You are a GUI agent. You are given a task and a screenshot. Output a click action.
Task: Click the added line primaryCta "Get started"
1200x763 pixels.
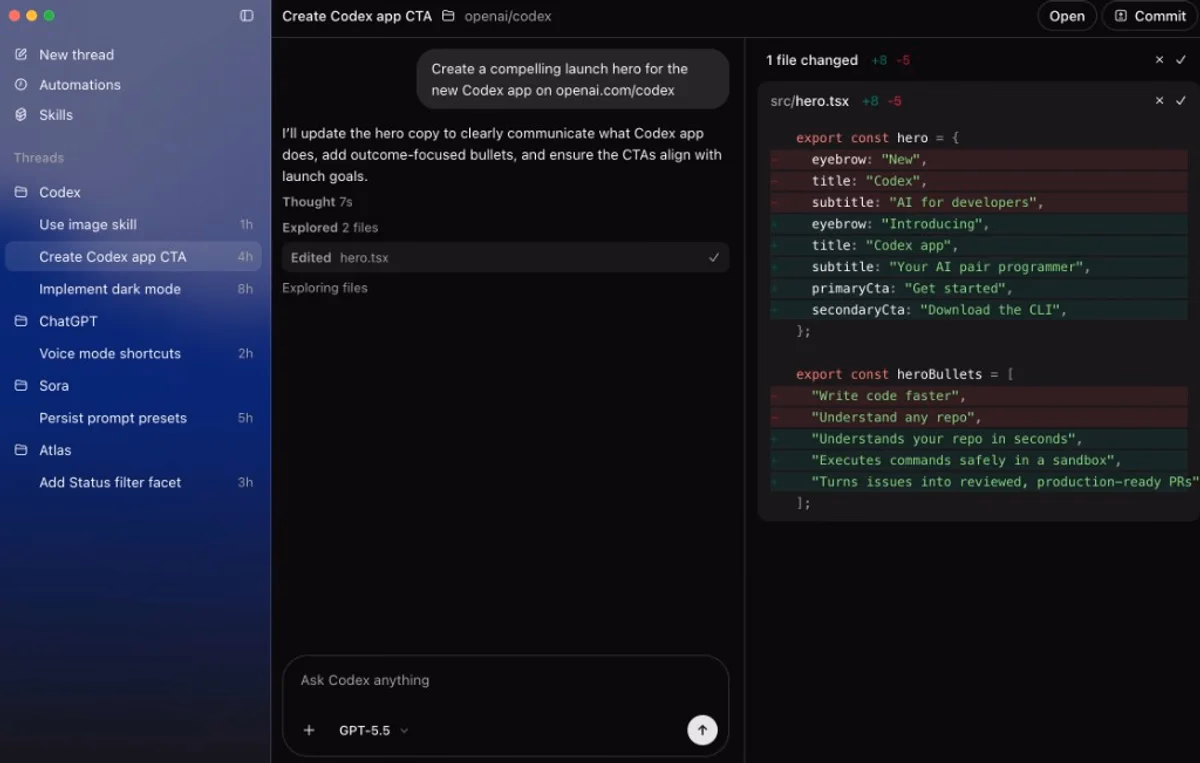pos(979,288)
